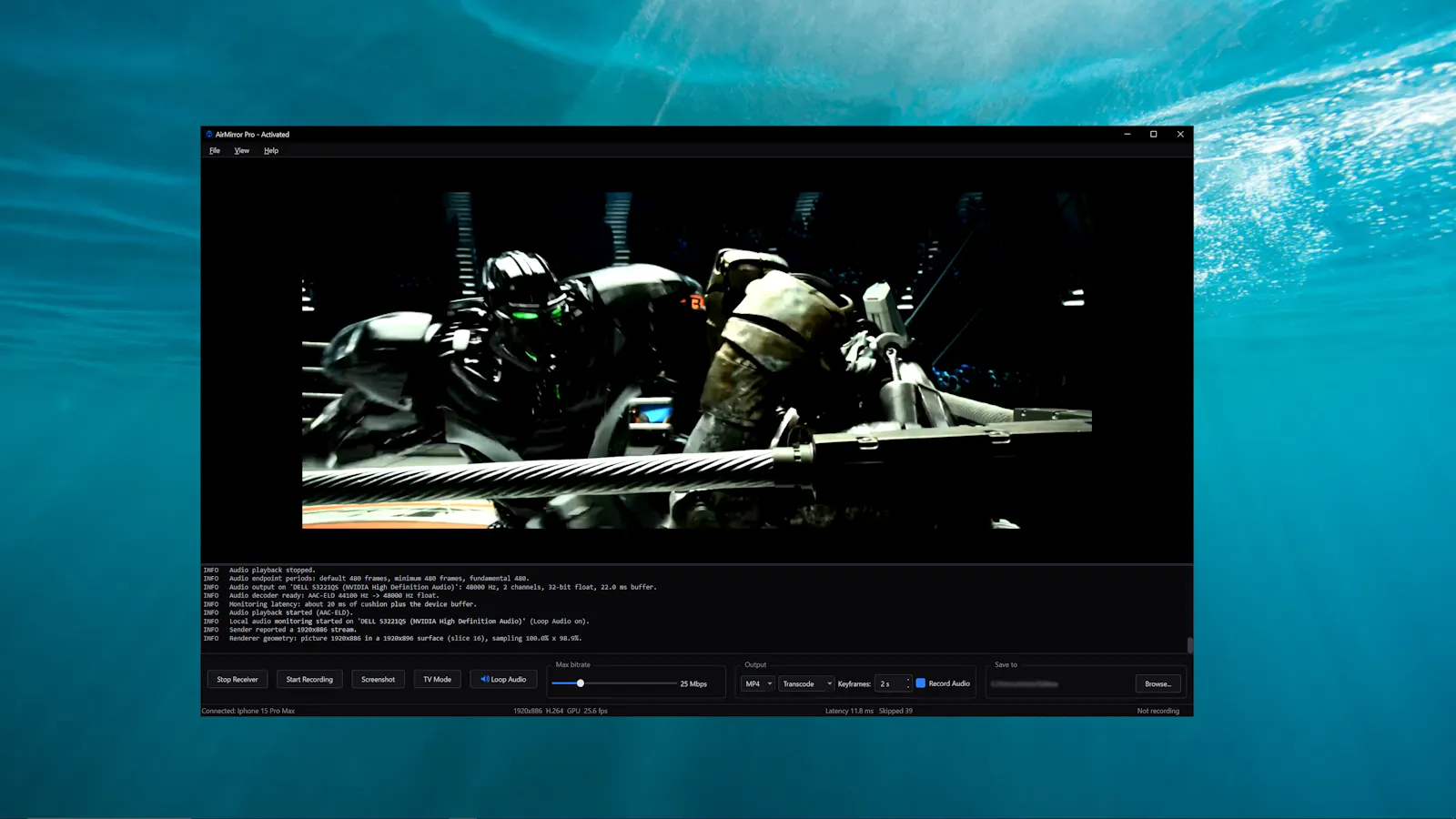
Task: Open the Transcode mode dropdown
Action: click(x=806, y=683)
